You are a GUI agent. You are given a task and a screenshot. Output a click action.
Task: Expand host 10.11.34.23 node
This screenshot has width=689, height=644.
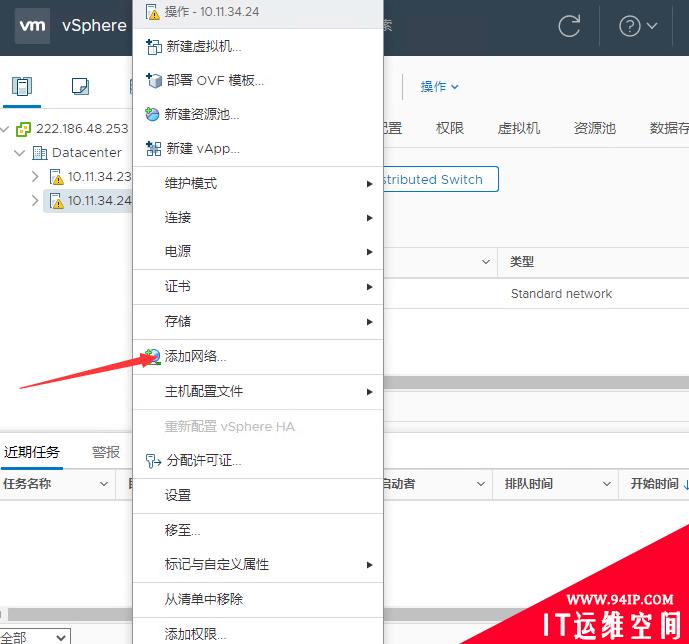click(35, 177)
